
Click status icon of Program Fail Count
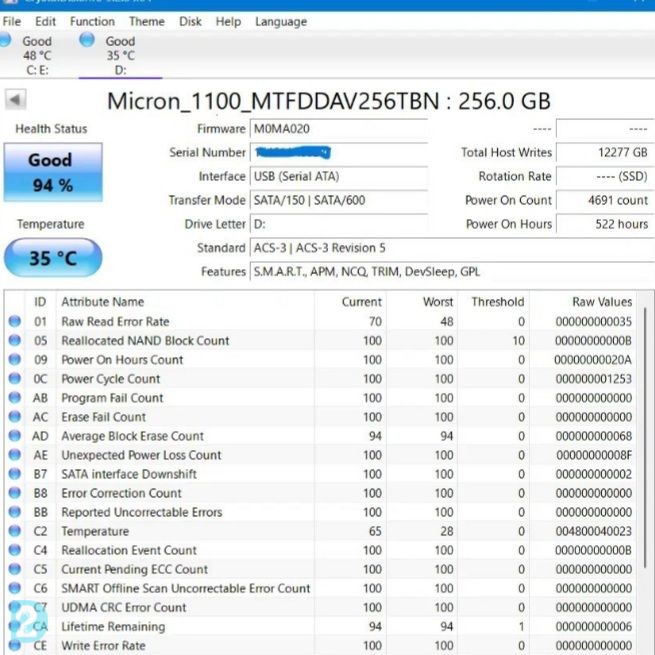[x=15, y=397]
